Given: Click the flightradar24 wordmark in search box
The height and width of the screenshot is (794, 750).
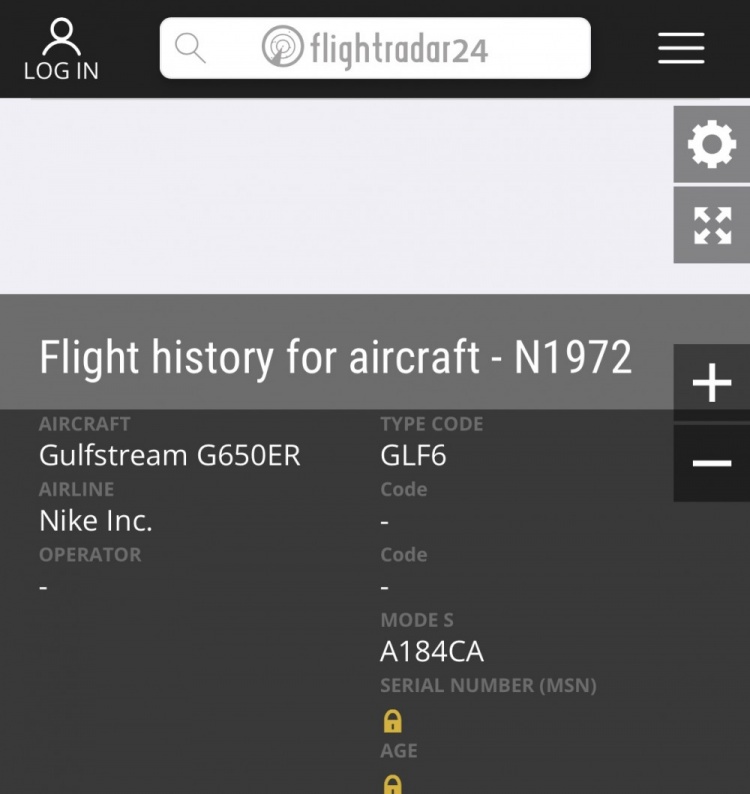Looking at the screenshot, I should pyautogui.click(x=398, y=48).
